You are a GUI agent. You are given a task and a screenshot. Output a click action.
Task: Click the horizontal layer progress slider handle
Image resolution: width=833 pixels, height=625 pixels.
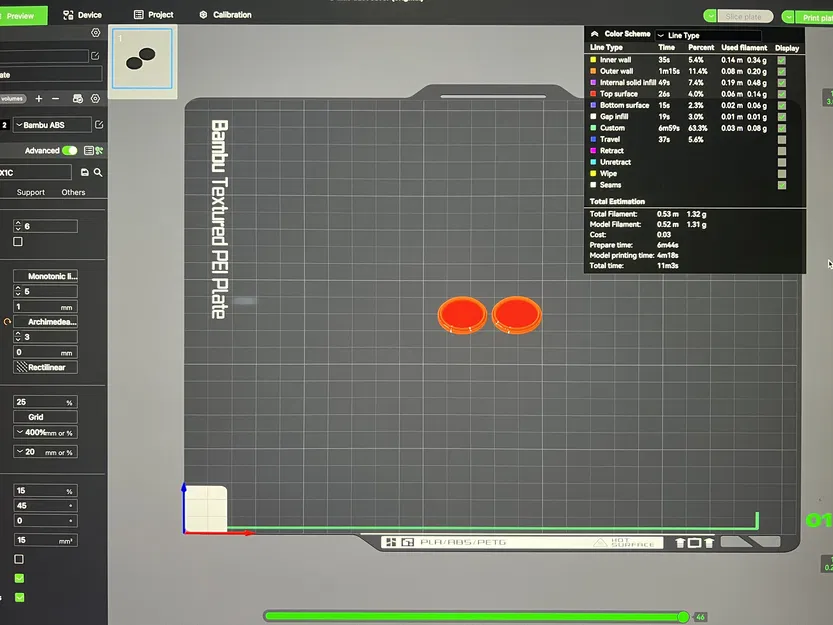(683, 616)
